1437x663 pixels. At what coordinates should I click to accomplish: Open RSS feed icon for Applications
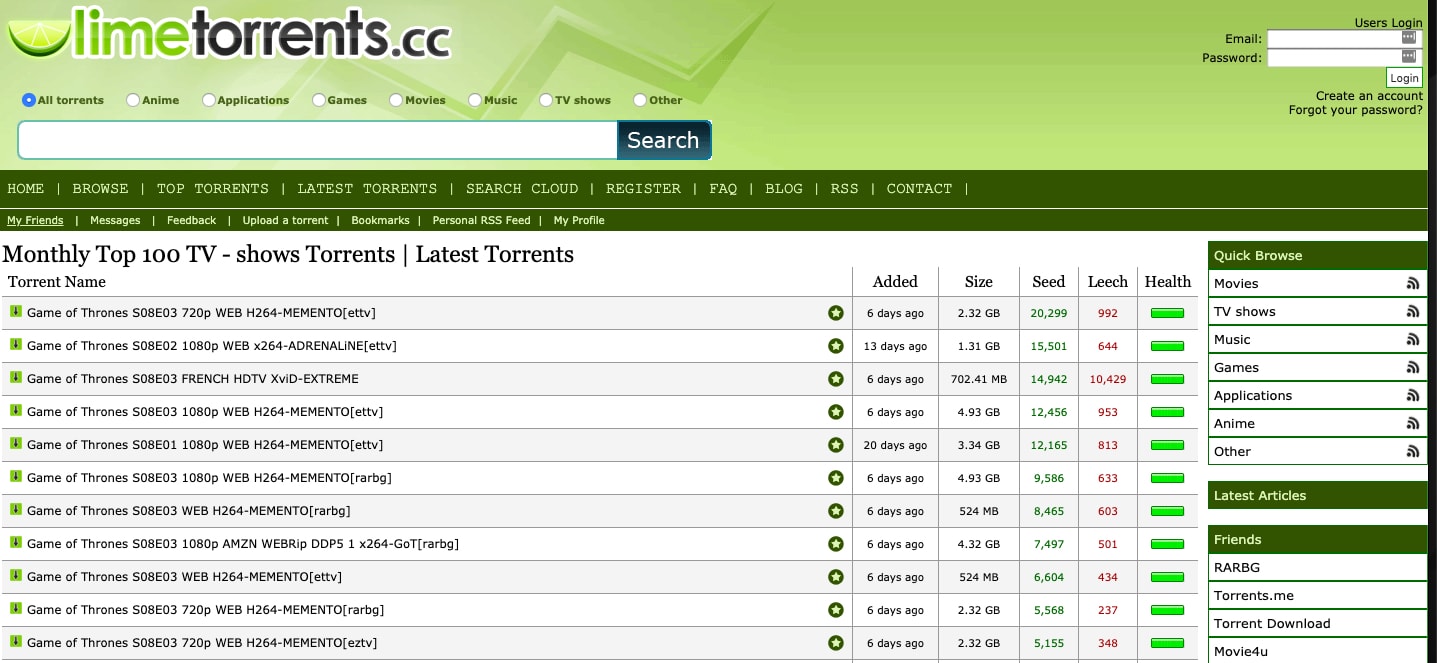pyautogui.click(x=1412, y=396)
